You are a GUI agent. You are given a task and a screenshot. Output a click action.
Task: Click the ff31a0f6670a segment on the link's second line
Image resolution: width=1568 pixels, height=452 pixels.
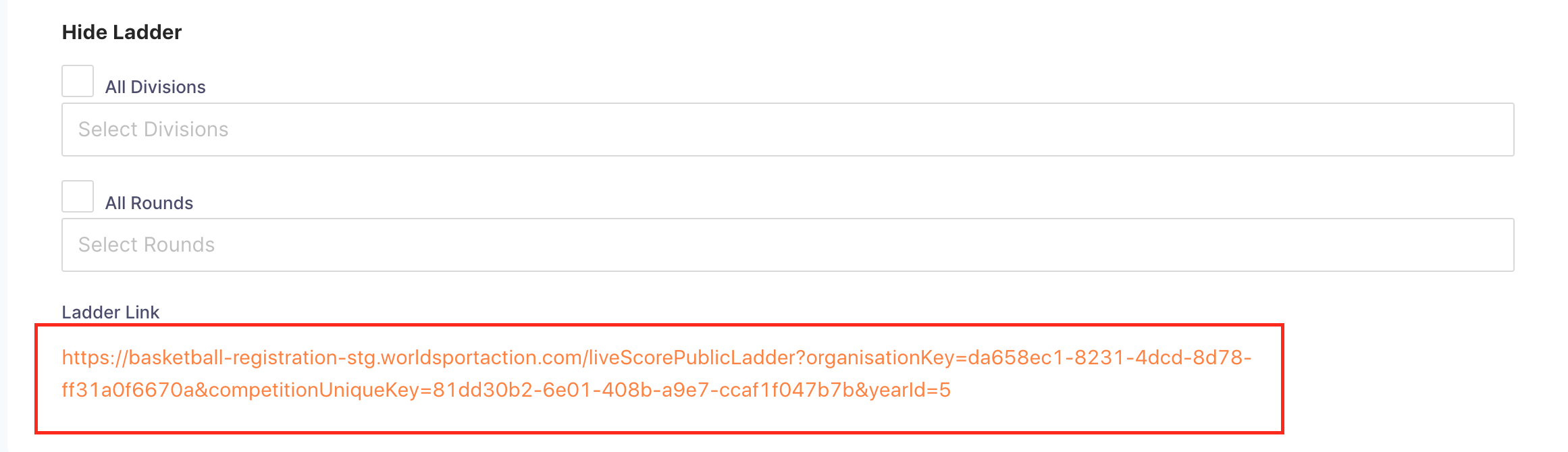point(128,390)
